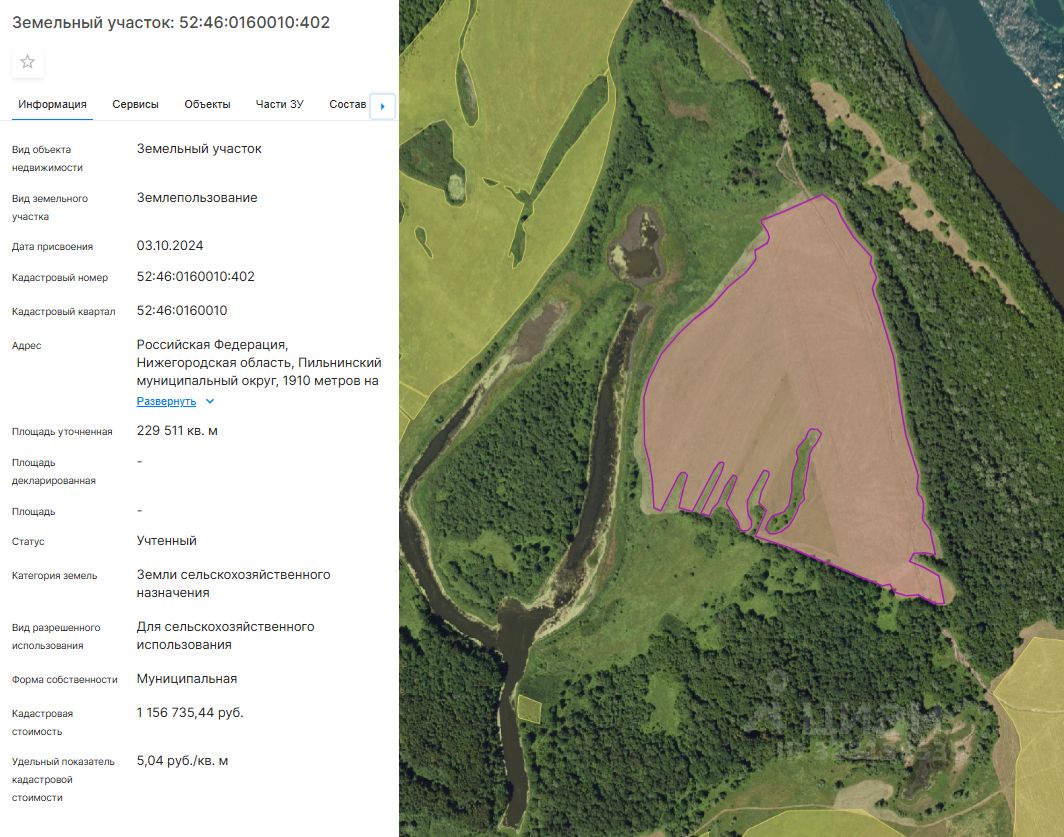Click the Кадастровая стоимость label
Viewport: 1064px width, 837px height.
(x=42, y=722)
